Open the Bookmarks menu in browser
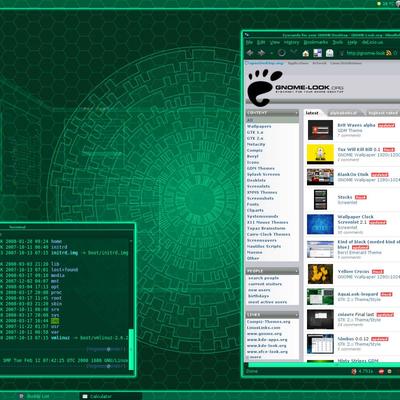The height and width of the screenshot is (400, 400). pyautogui.click(x=316, y=42)
